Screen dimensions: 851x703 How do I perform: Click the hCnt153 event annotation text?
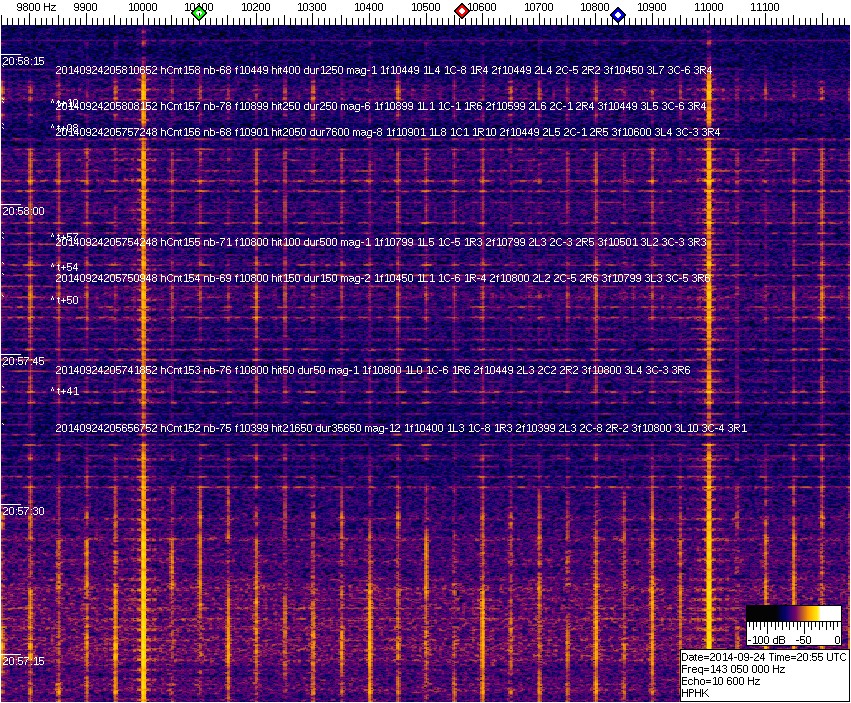[x=372, y=370]
